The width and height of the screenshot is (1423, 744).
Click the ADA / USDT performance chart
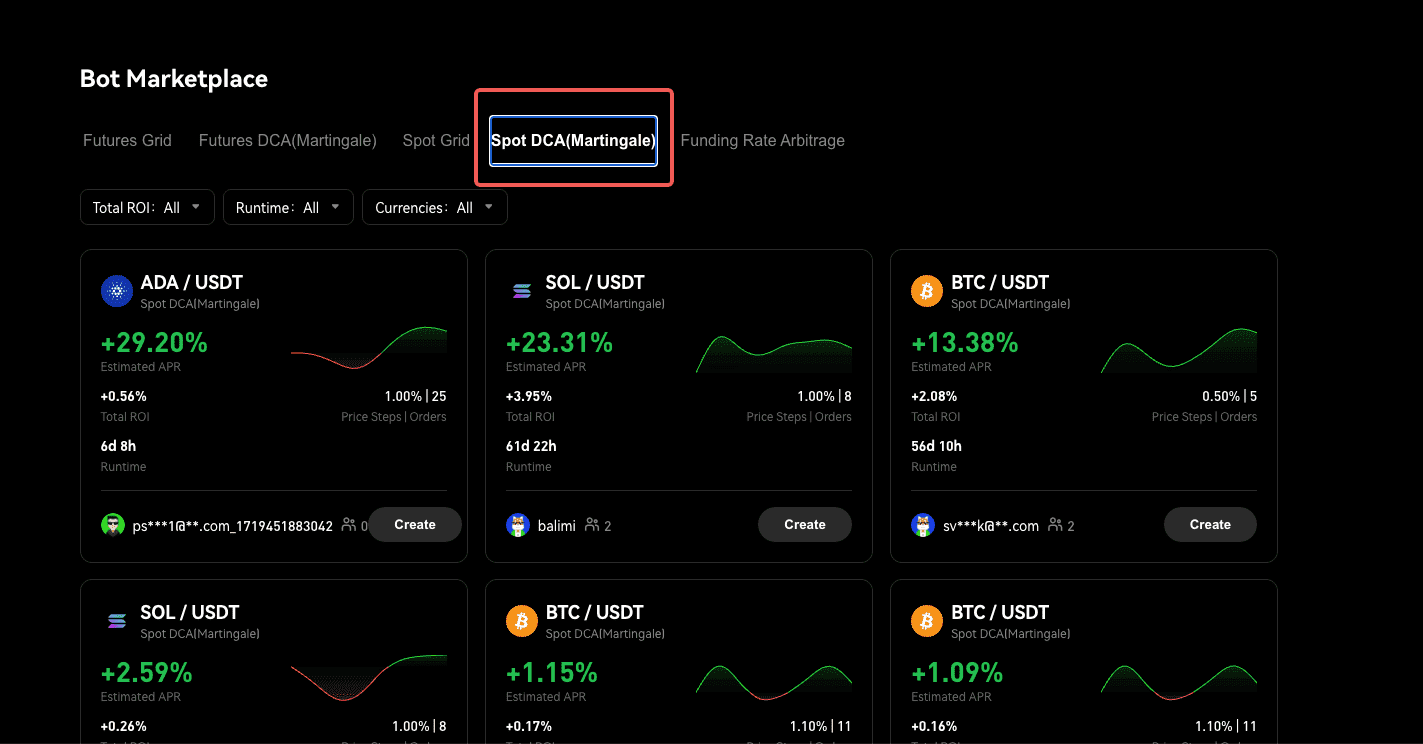tap(369, 349)
